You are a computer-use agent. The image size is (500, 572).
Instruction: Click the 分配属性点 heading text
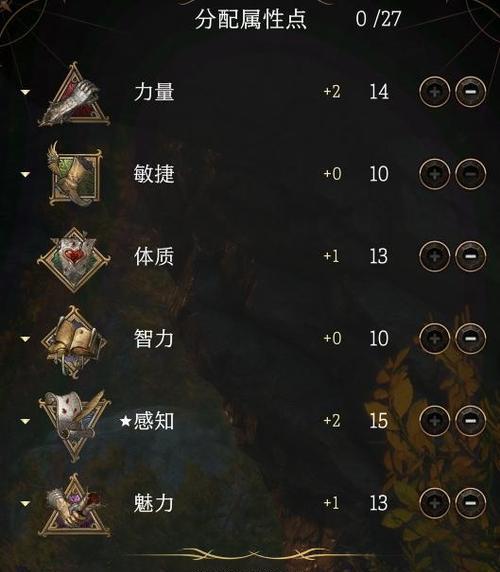(251, 19)
